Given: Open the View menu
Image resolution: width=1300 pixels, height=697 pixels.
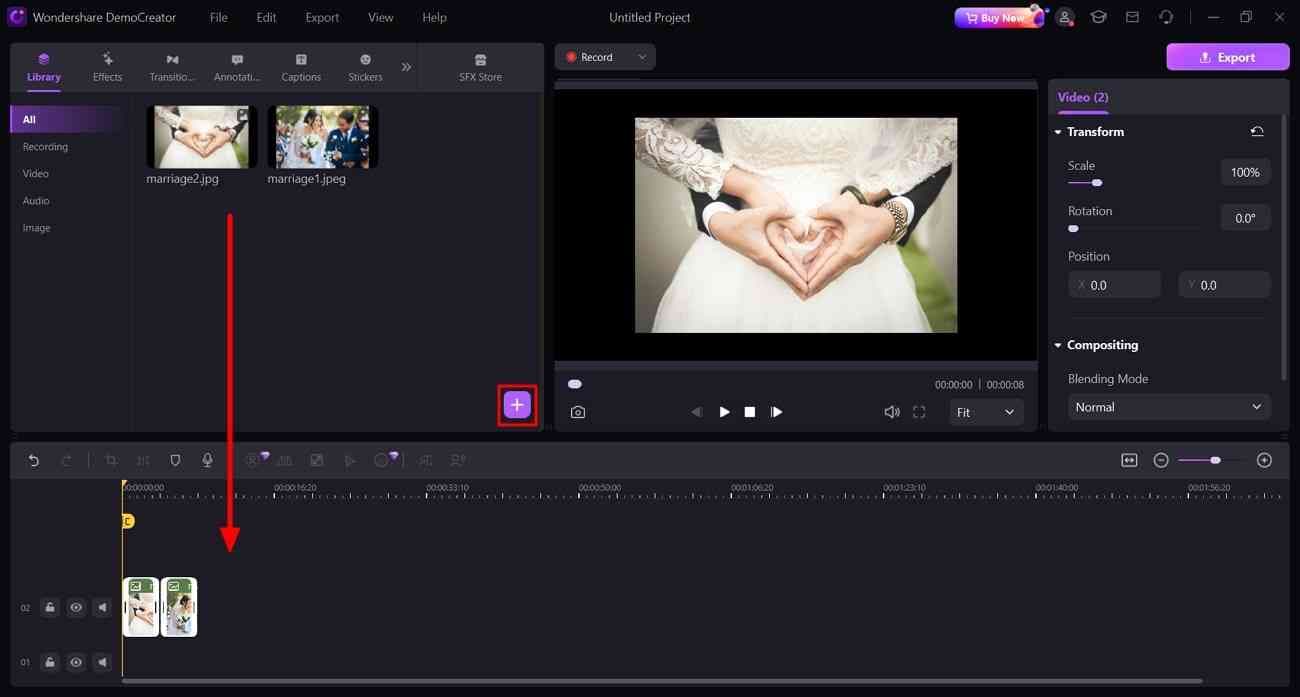Looking at the screenshot, I should (x=380, y=17).
